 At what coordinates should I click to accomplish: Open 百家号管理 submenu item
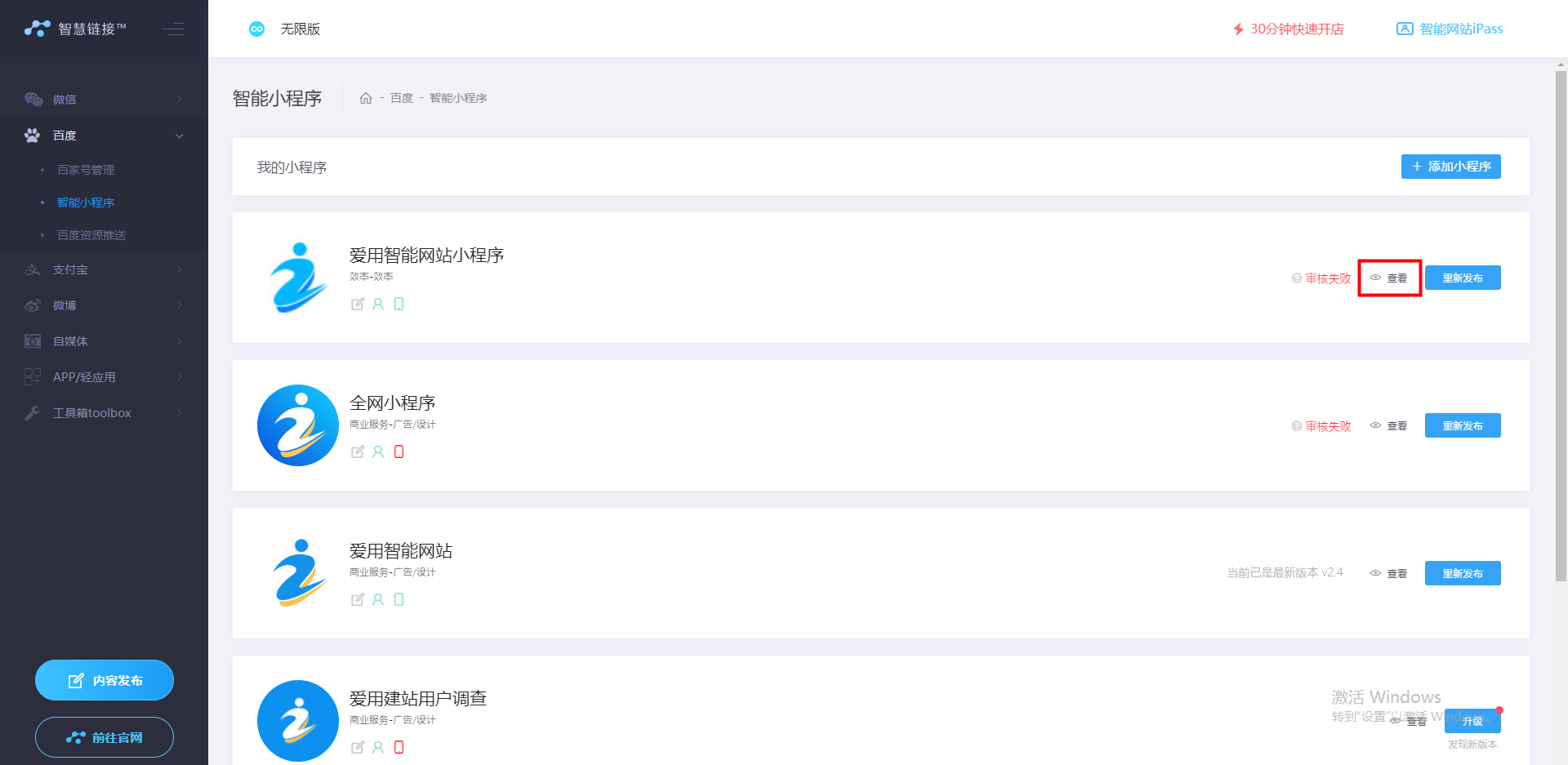(86, 170)
